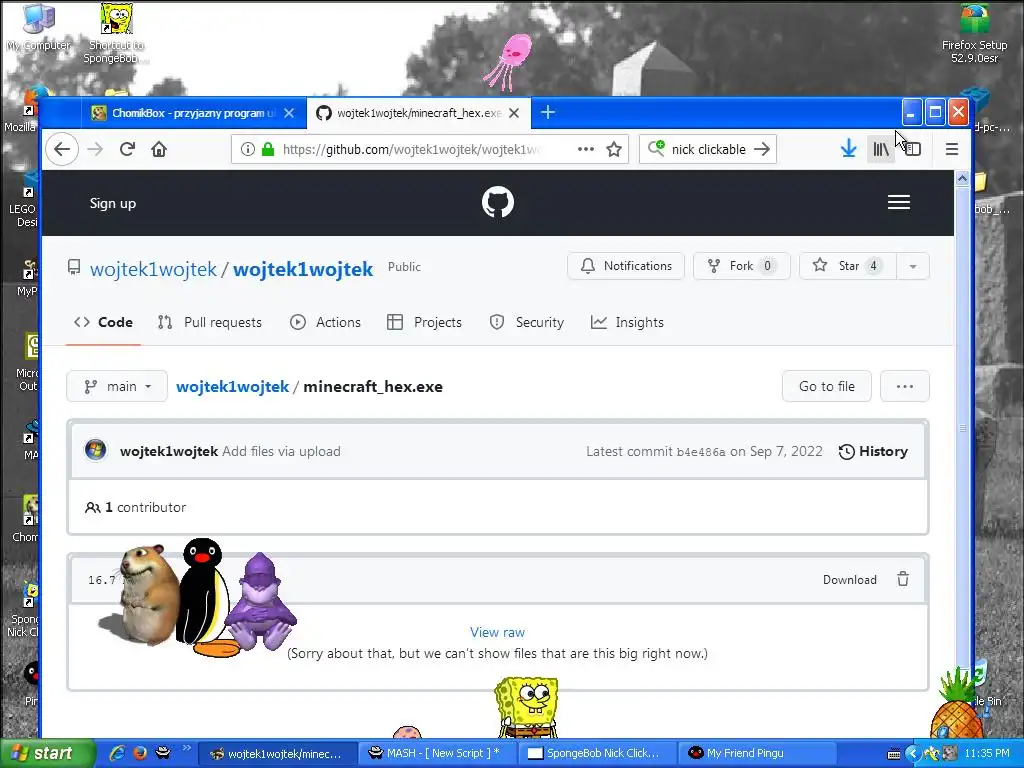Launch Internet Explorer from quick launch
The image size is (1024, 768).
point(118,753)
